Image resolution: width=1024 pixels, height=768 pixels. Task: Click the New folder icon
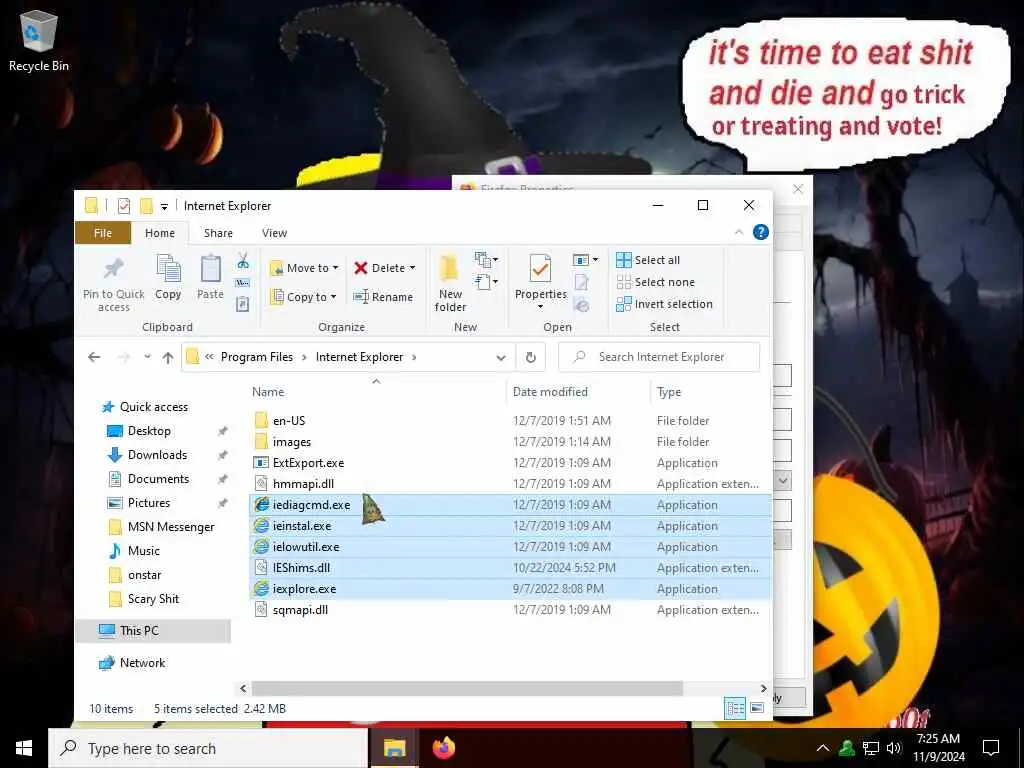coord(449,268)
